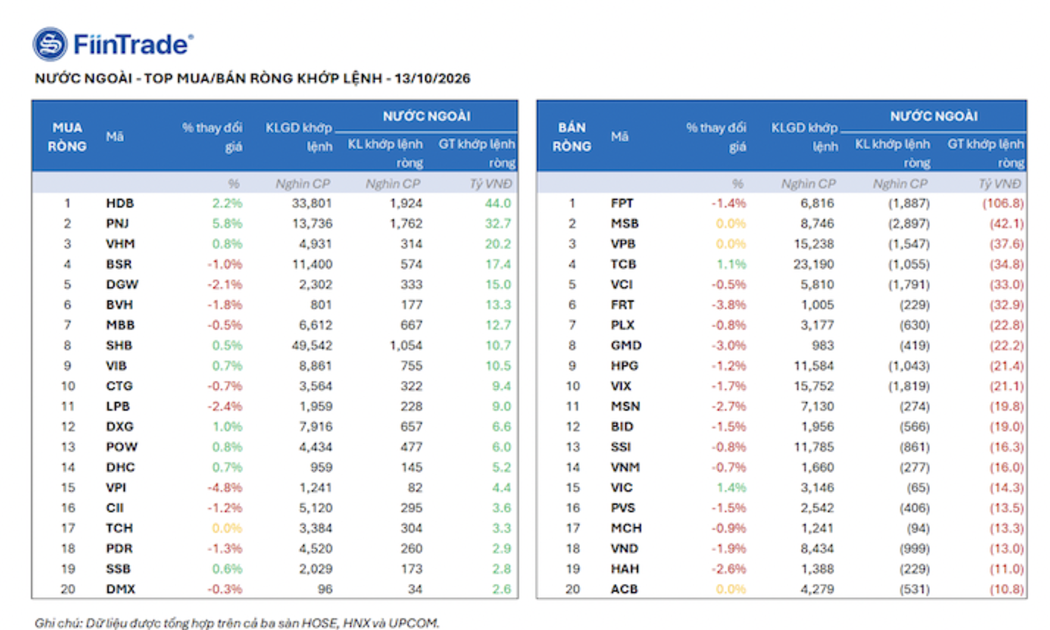Click the KLGD khớp lệnh header in right table

click(x=804, y=137)
